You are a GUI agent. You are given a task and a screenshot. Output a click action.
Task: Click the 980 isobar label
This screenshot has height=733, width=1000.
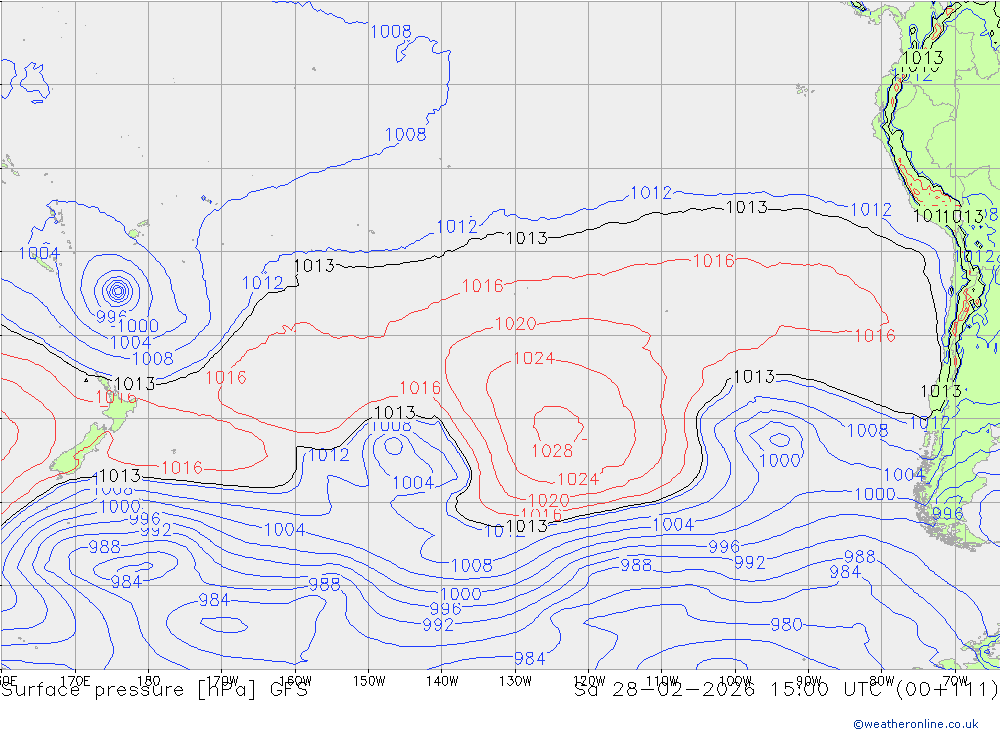pyautogui.click(x=786, y=624)
